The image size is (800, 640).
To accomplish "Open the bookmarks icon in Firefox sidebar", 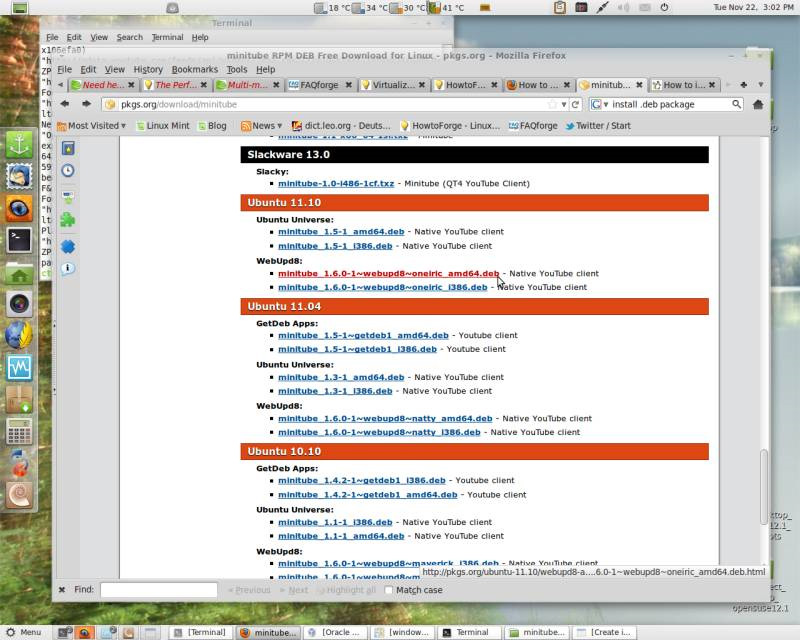I will (x=68, y=147).
